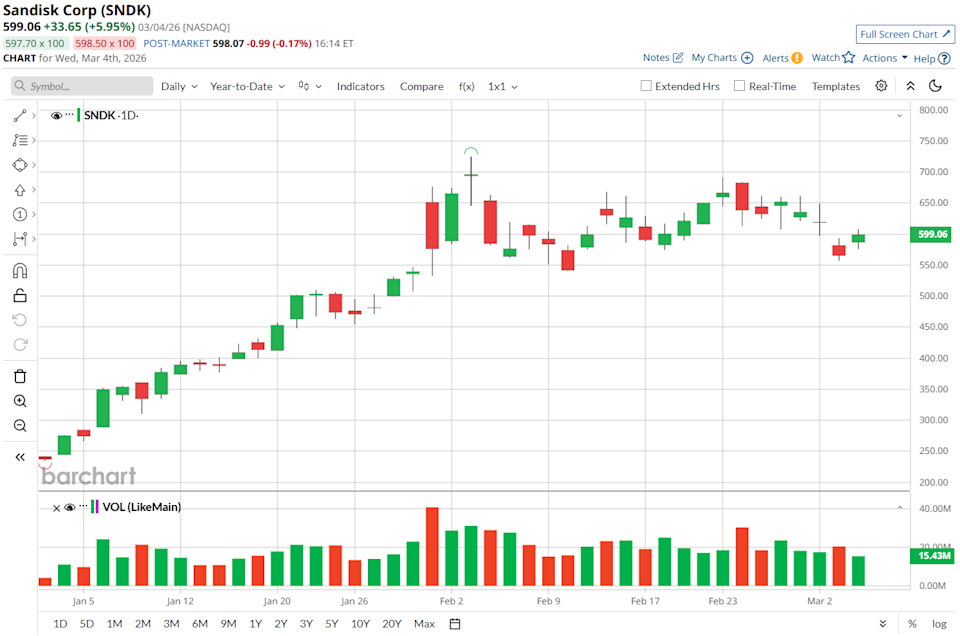Open chart settings gear icon

881,86
